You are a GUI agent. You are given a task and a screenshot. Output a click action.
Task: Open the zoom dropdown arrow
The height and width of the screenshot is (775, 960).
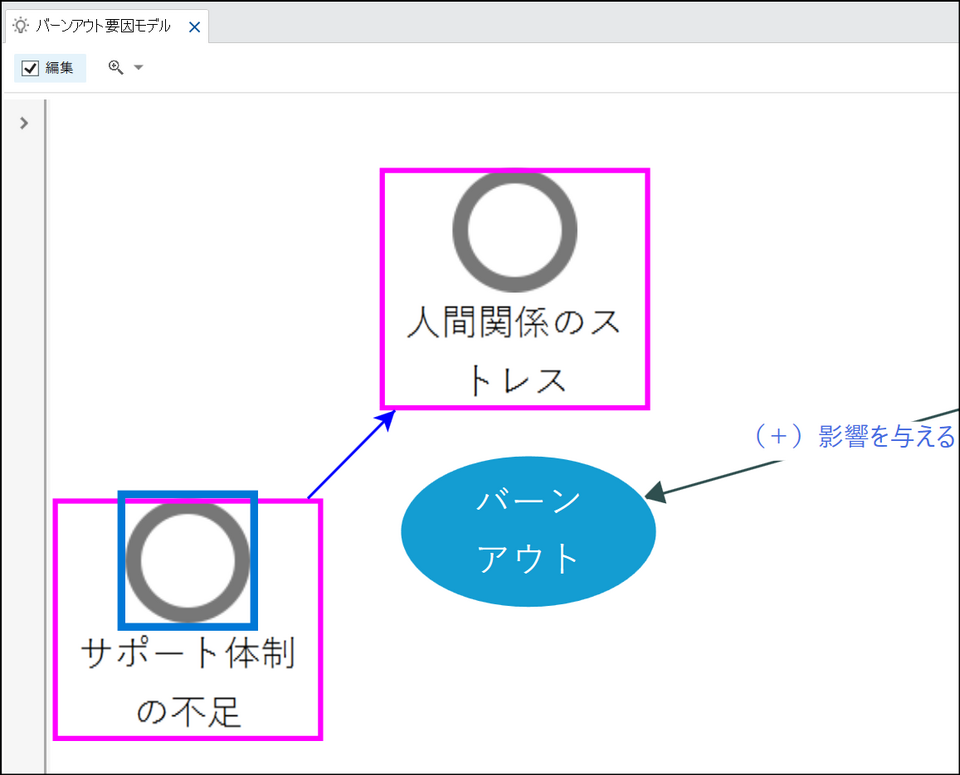coord(139,68)
